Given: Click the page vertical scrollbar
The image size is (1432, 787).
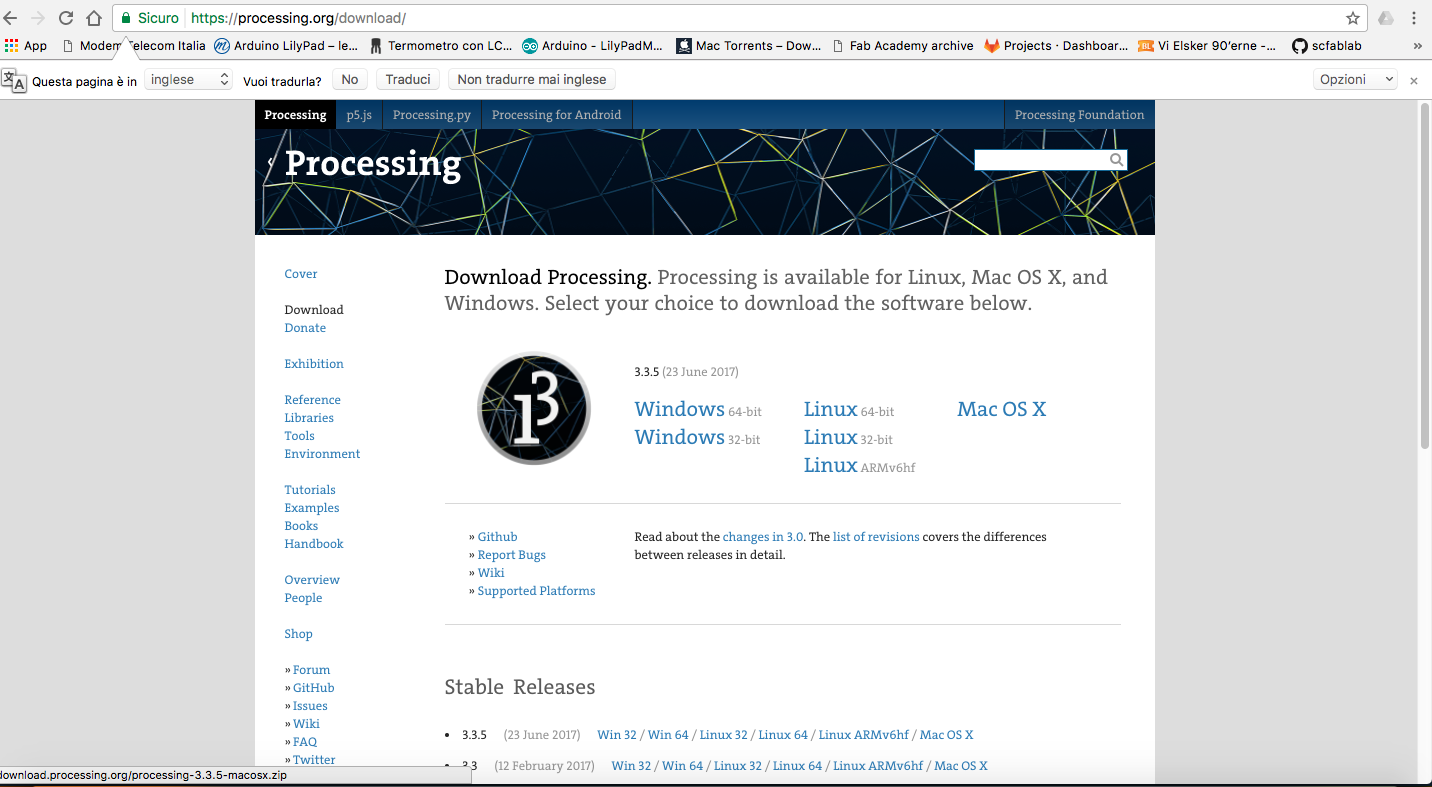Looking at the screenshot, I should (x=1425, y=275).
